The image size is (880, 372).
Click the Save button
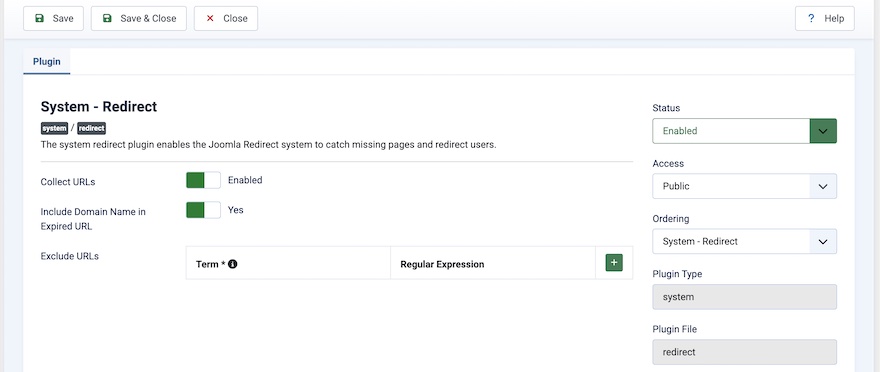[x=53, y=19]
